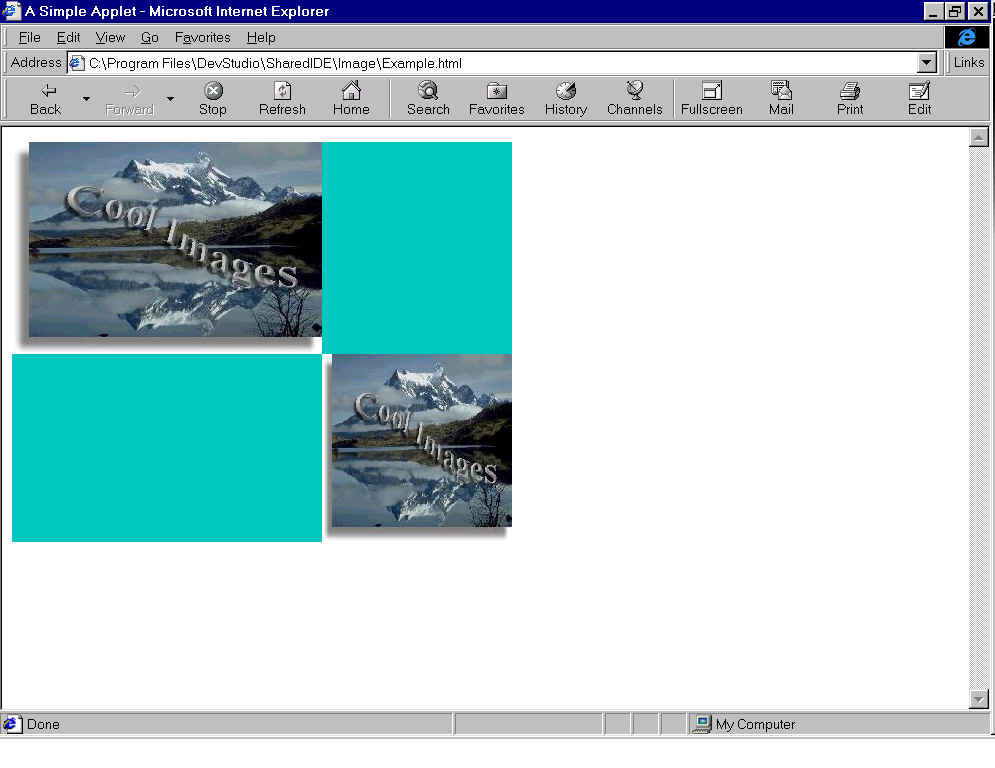
Task: Click the Done status text
Action: pos(43,724)
